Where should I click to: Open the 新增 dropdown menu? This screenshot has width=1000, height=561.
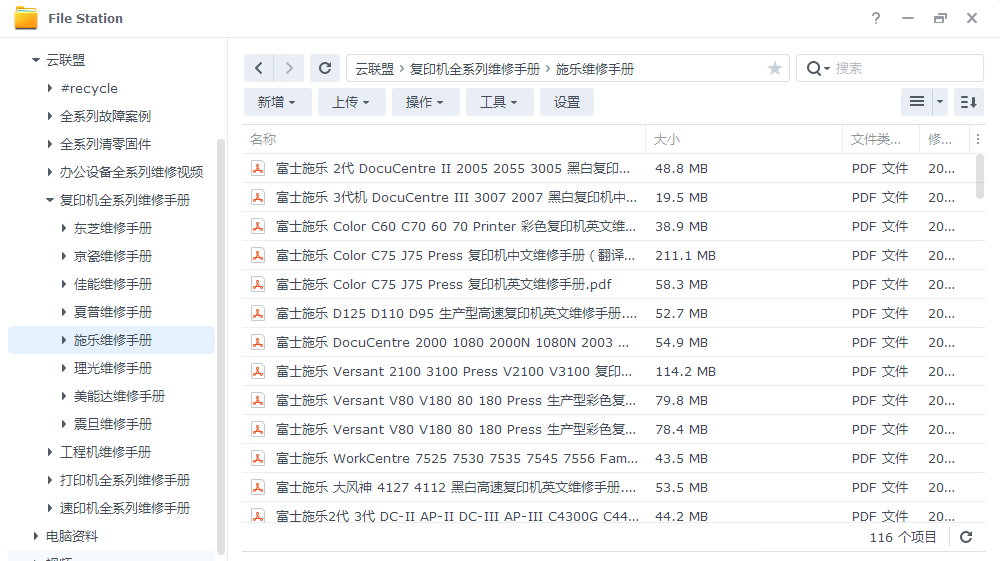pyautogui.click(x=277, y=102)
